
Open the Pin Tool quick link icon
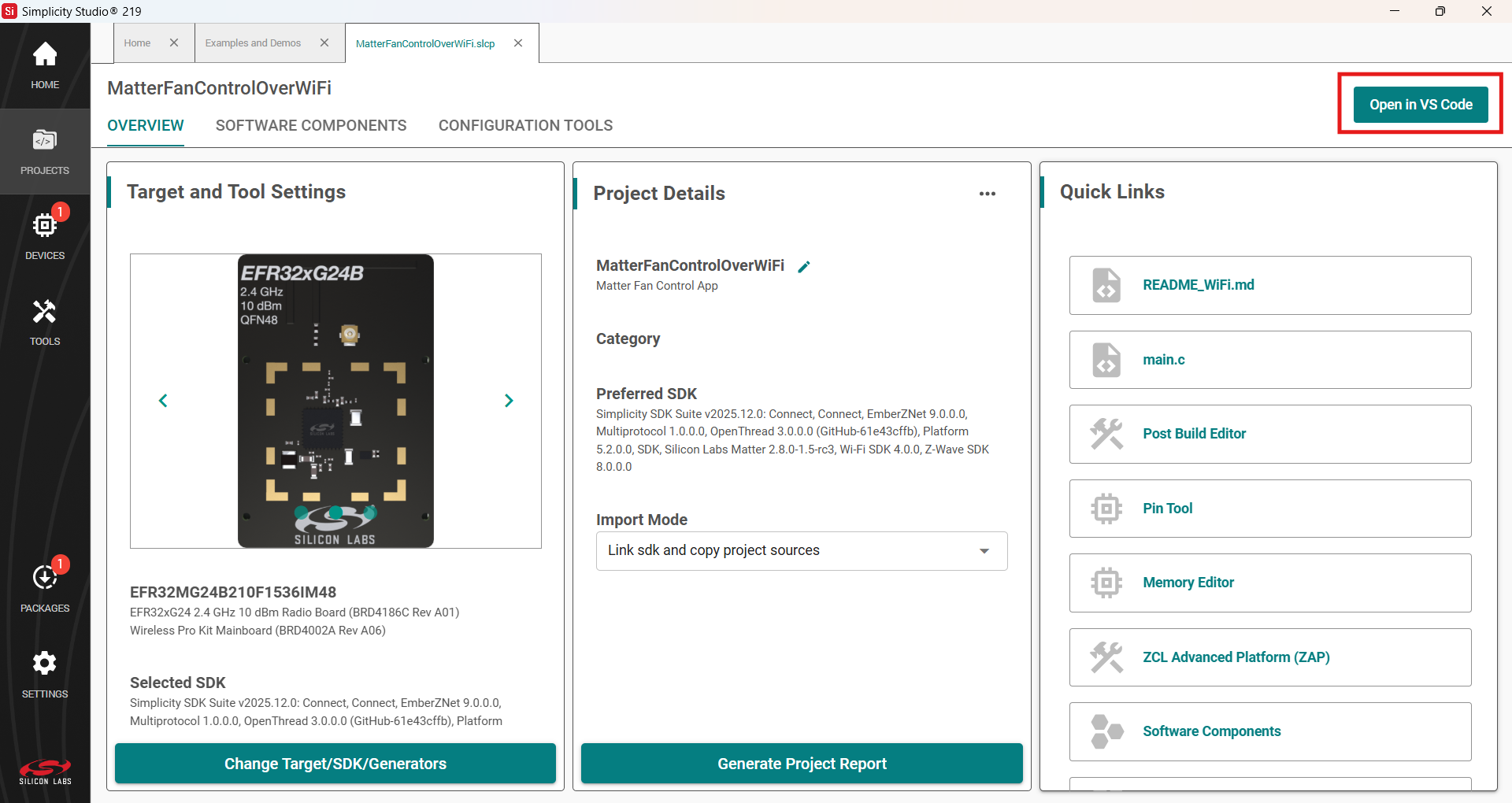[x=1106, y=508]
